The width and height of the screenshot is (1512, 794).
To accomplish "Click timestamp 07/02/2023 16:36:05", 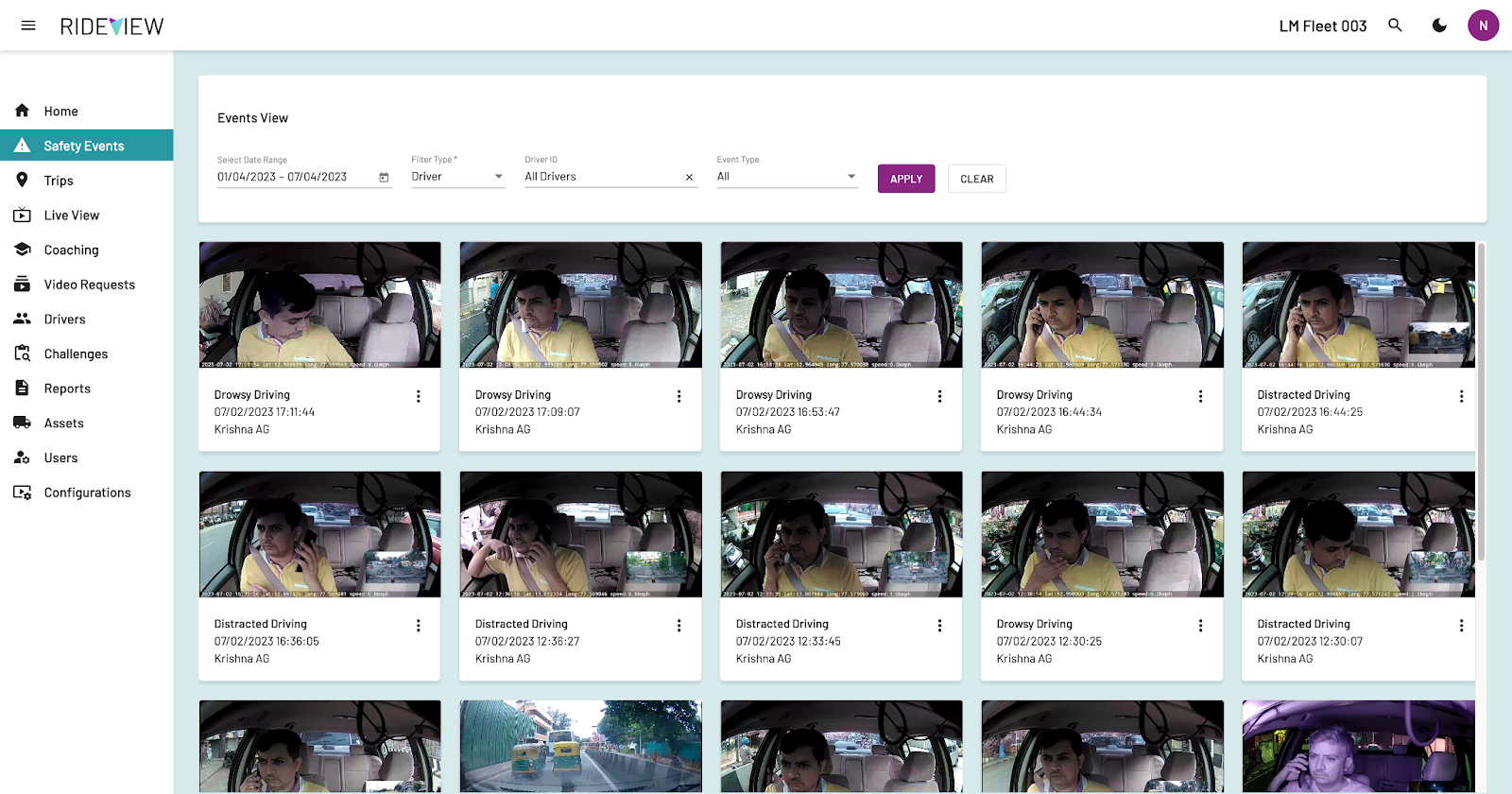I will 266,642.
